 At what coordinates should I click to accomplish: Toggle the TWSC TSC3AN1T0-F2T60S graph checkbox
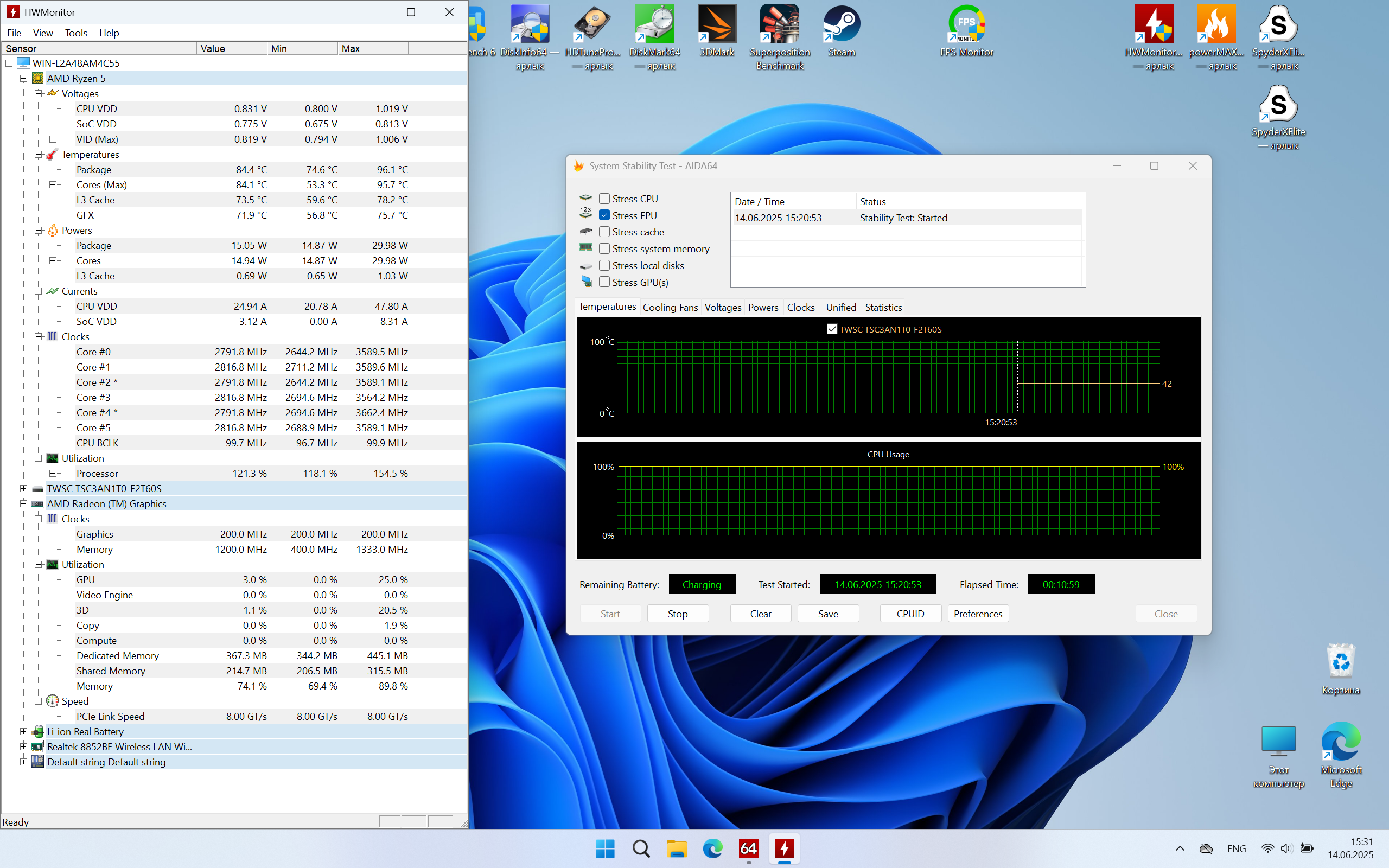832,329
